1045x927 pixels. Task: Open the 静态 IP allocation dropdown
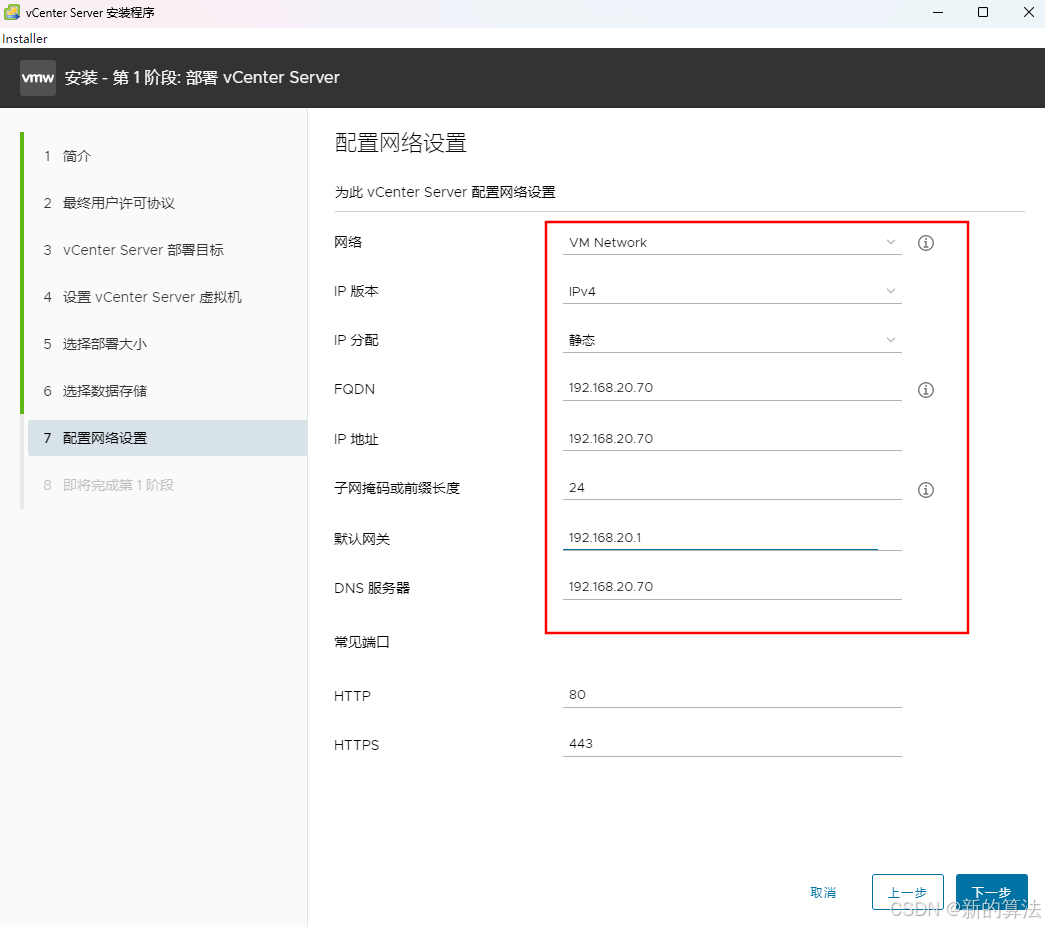732,341
